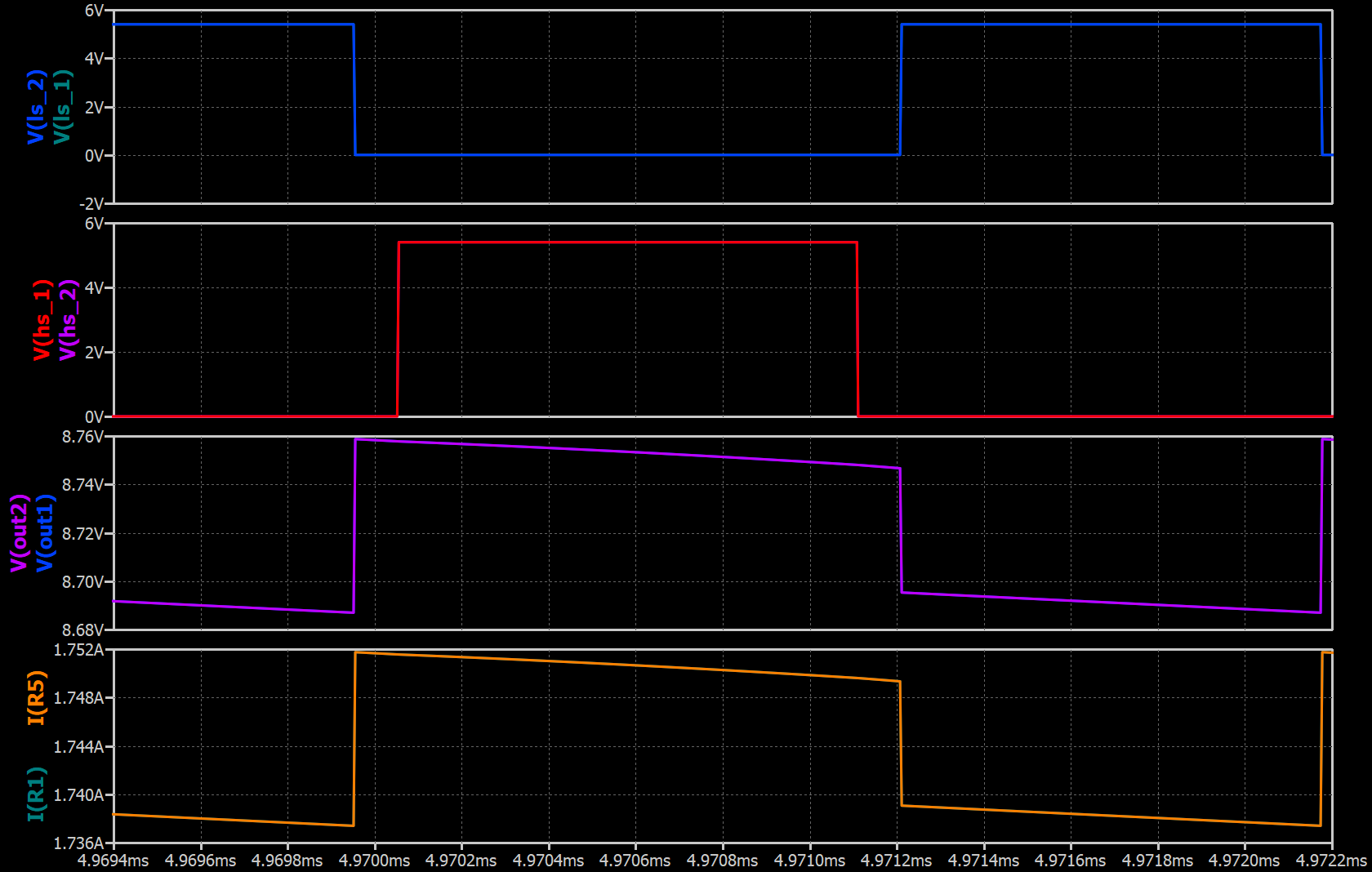Viewport: 1372px width, 872px height.
Task: Click the 1.748A axis value
Action: 79,698
